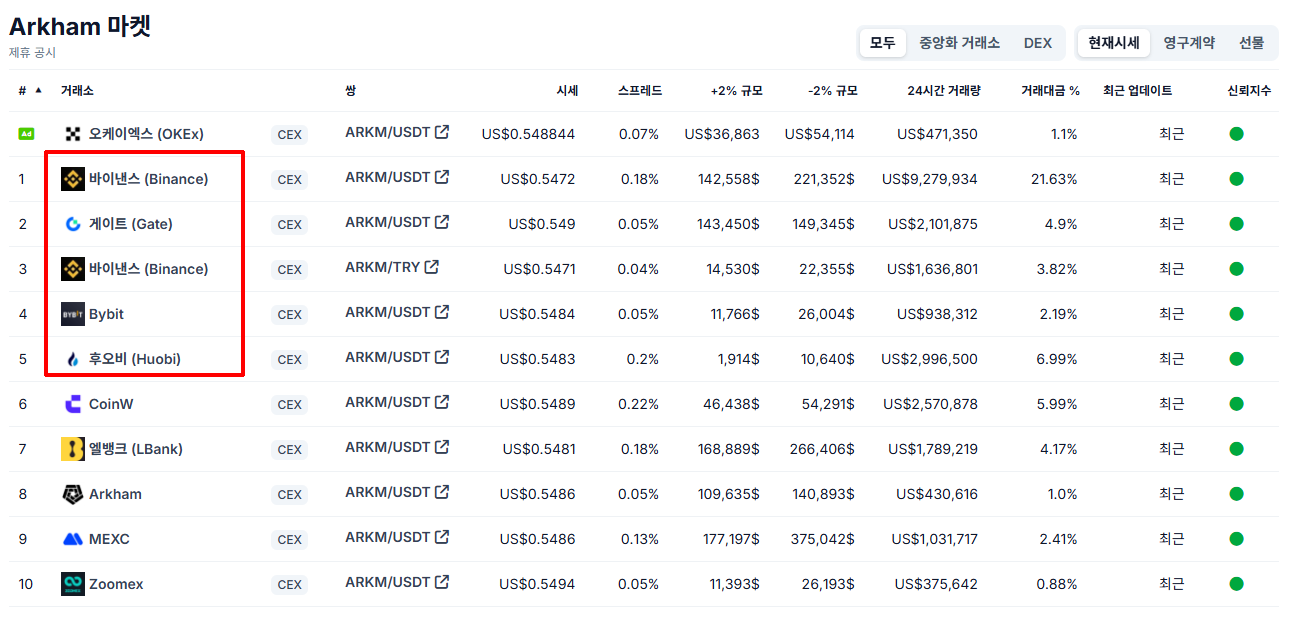The height and width of the screenshot is (618, 1300).
Task: Click the 신뢰지수 column header
Action: pyautogui.click(x=1249, y=90)
